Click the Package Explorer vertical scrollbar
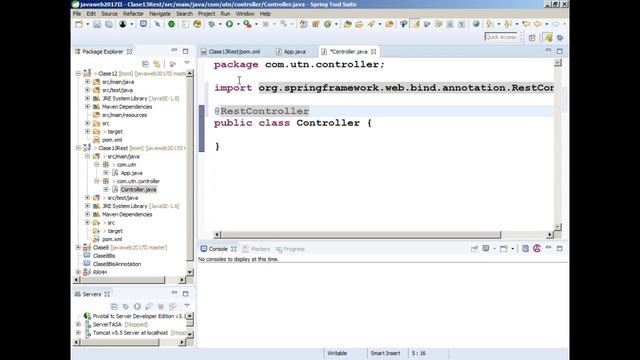 click(190, 169)
